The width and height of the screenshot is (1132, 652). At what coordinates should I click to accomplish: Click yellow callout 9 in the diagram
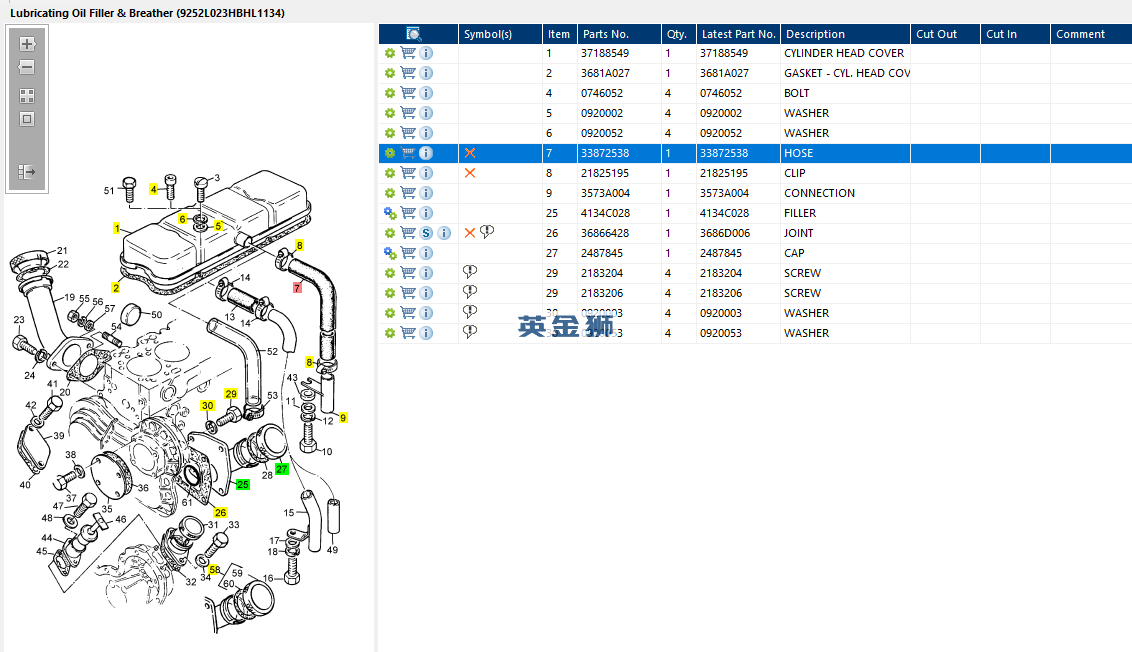click(x=343, y=418)
